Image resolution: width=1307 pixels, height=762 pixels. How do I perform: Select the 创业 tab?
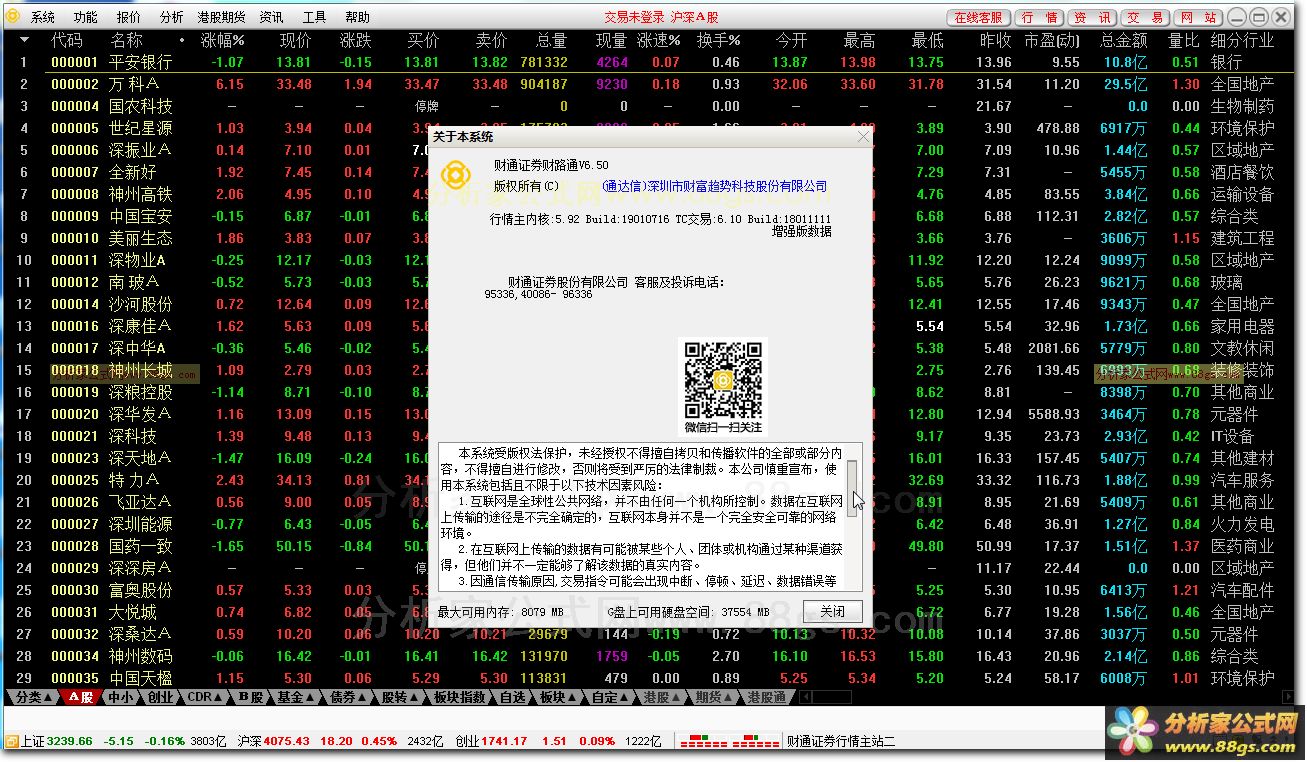(x=160, y=697)
